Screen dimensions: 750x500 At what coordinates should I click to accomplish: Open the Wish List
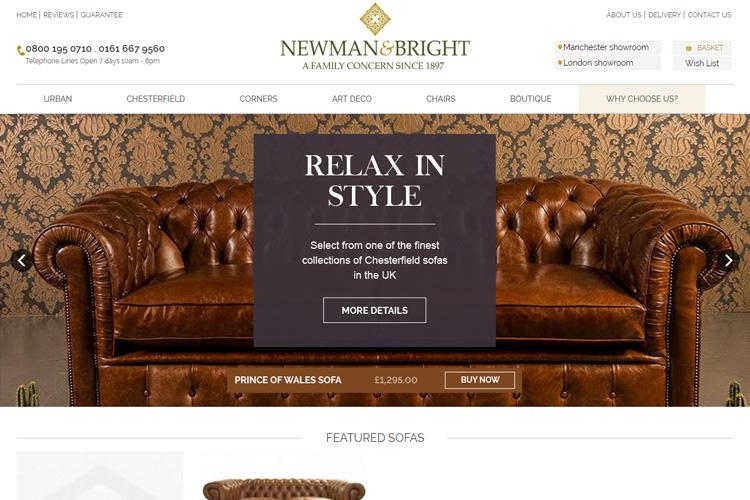(702, 63)
